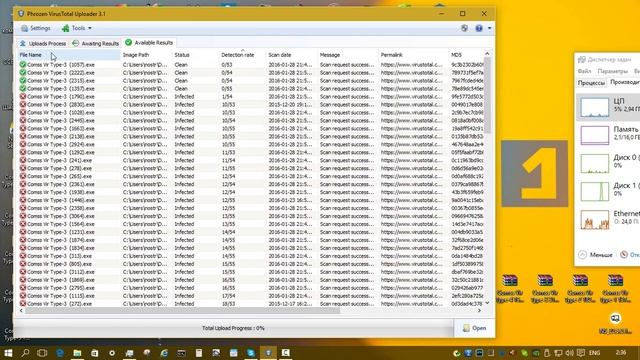Viewport: 640px width, 360px height.
Task: Sort by Status column header
Action: pyautogui.click(x=195, y=55)
